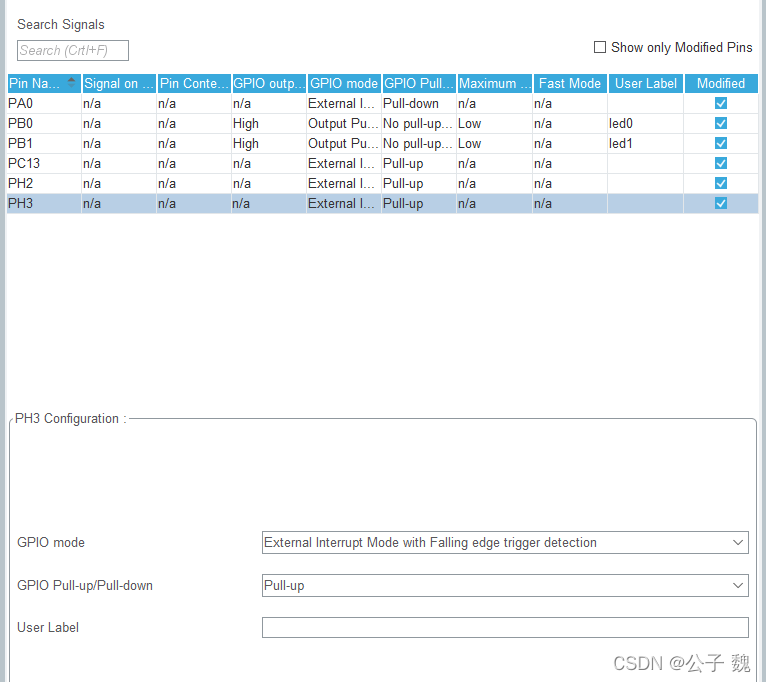The height and width of the screenshot is (682, 766).
Task: Select the PH2 pin row
Action: [x=383, y=184]
